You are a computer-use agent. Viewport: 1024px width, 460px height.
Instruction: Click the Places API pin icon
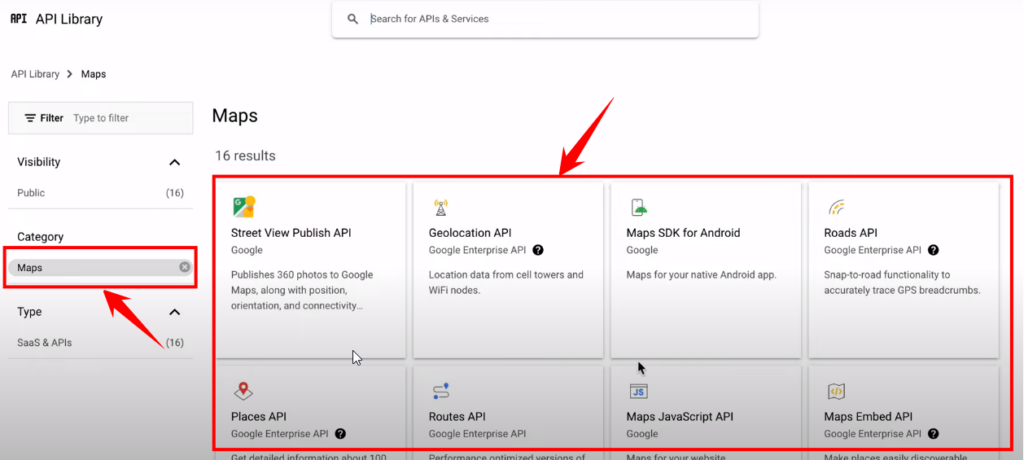pos(244,391)
